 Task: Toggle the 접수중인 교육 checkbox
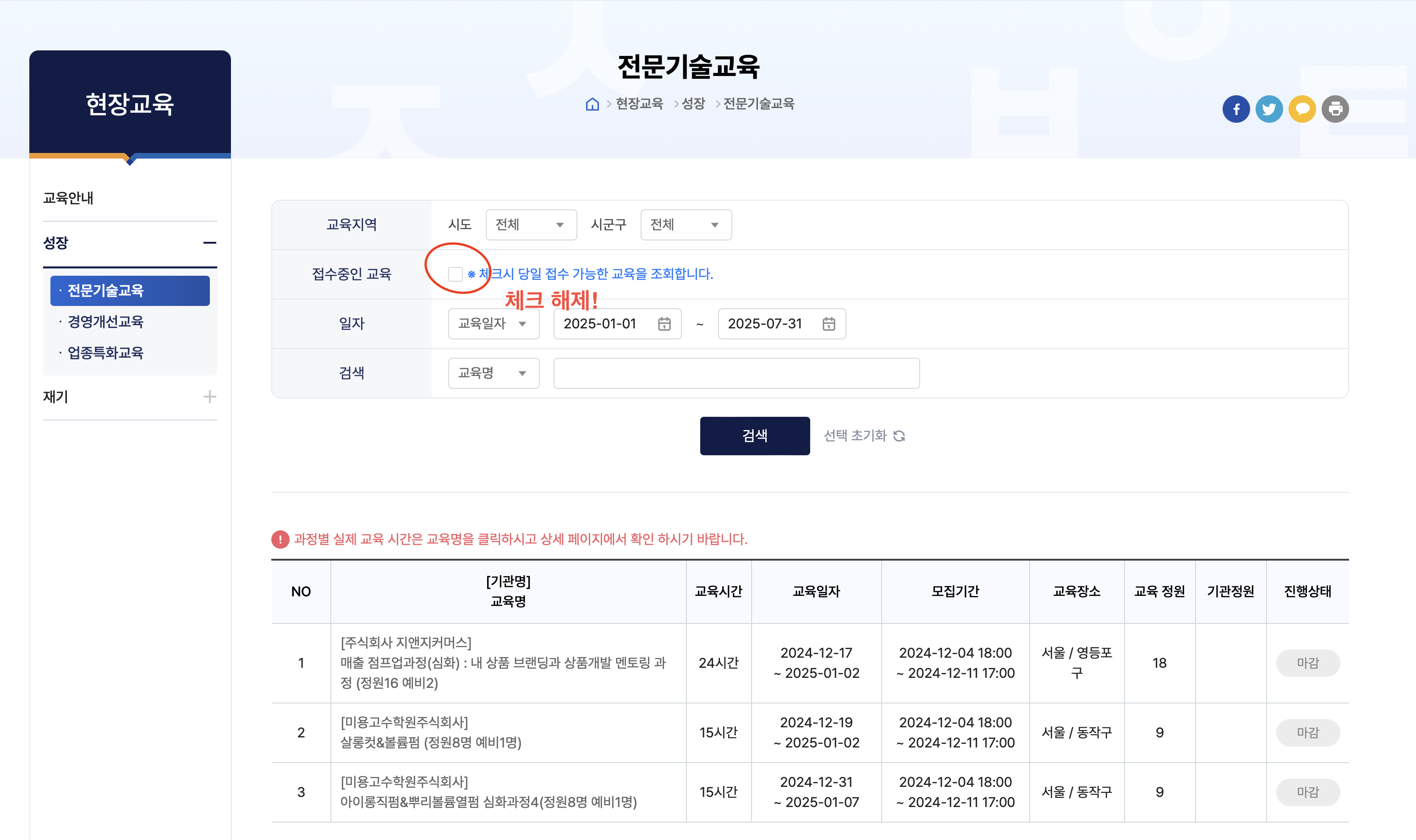pos(455,274)
